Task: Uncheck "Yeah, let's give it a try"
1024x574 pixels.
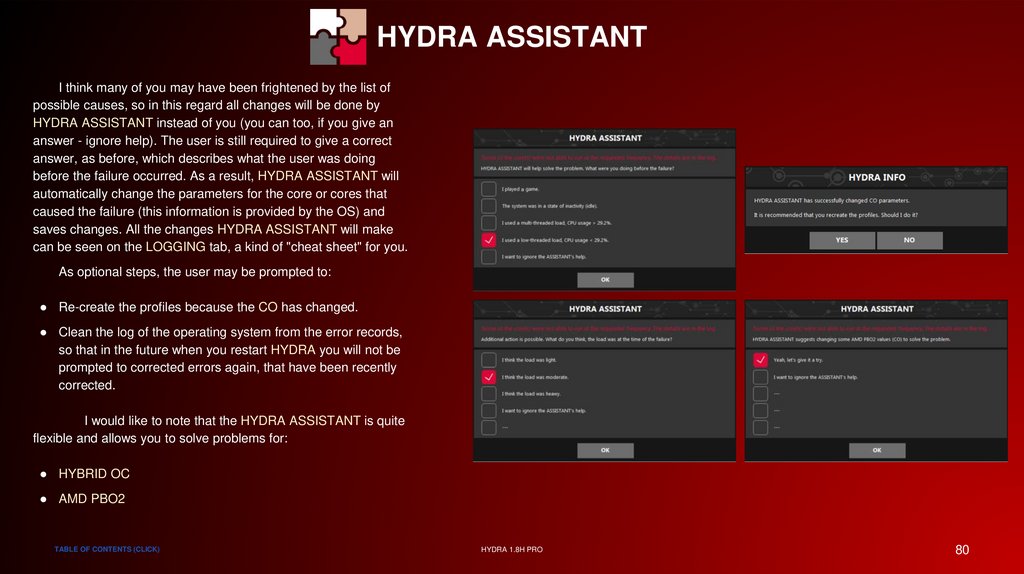Action: (760, 360)
